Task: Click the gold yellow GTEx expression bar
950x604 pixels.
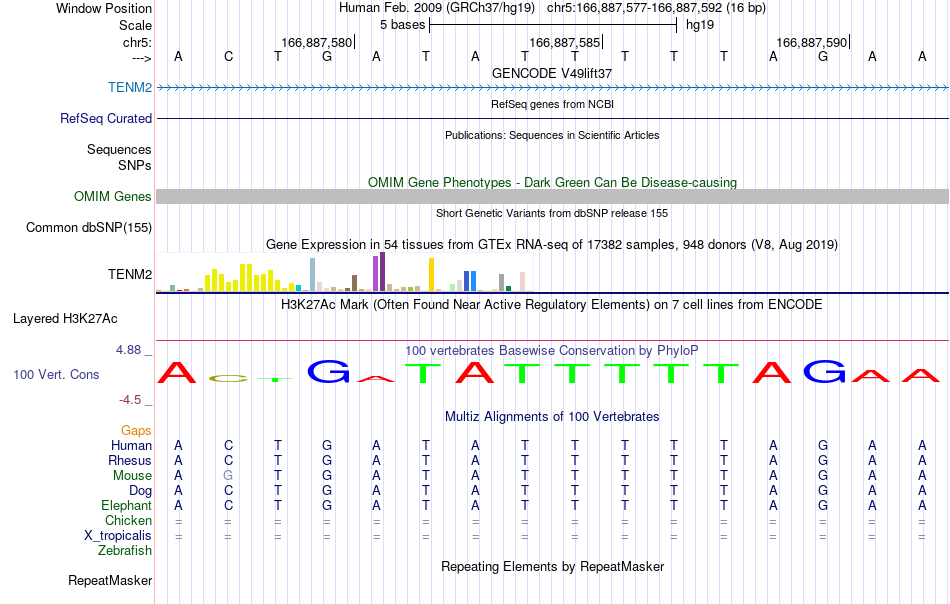Action: (x=431, y=274)
